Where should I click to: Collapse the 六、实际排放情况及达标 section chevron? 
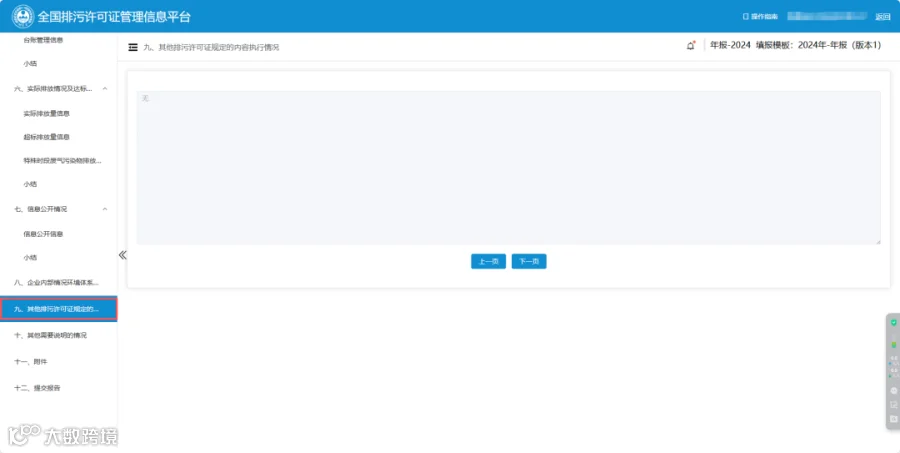(x=105, y=88)
